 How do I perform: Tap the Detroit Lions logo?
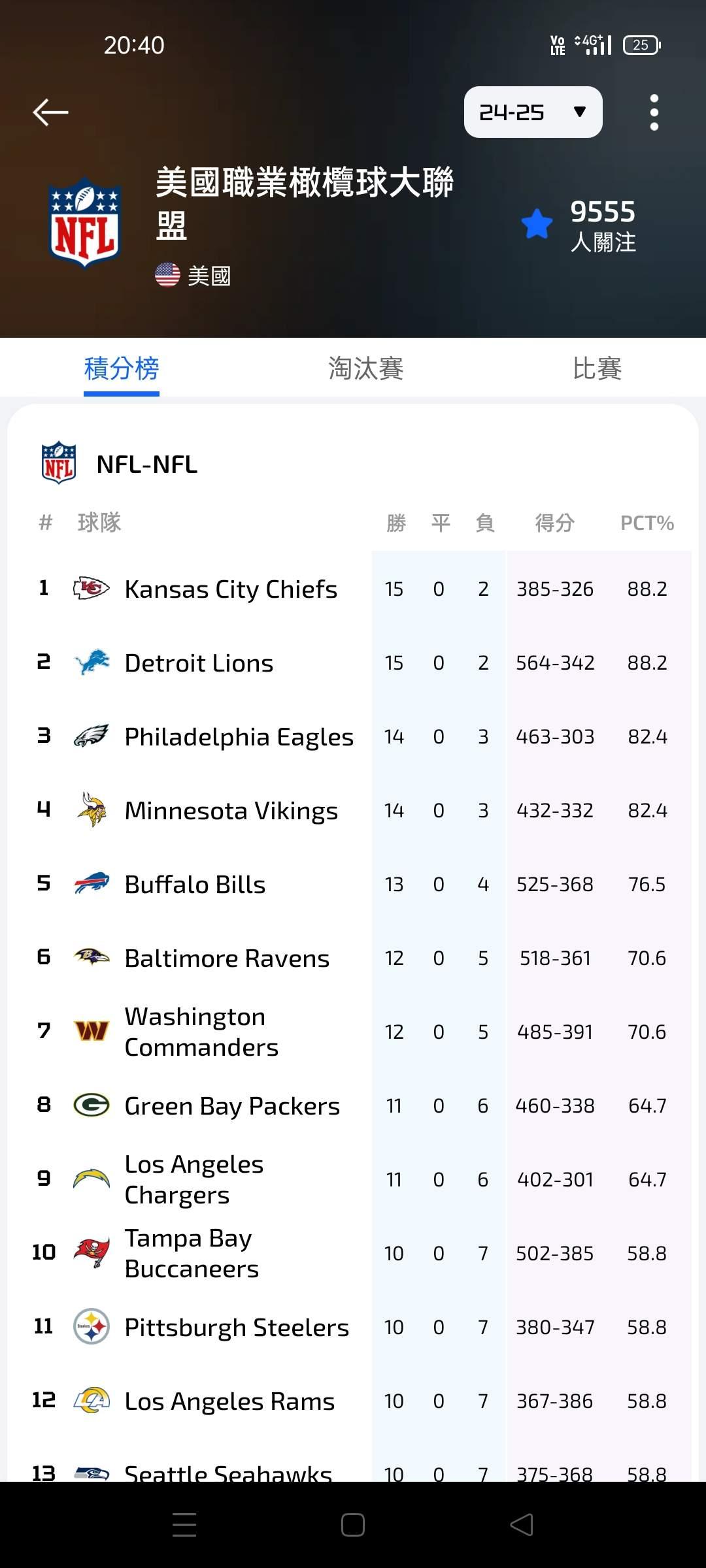(91, 662)
